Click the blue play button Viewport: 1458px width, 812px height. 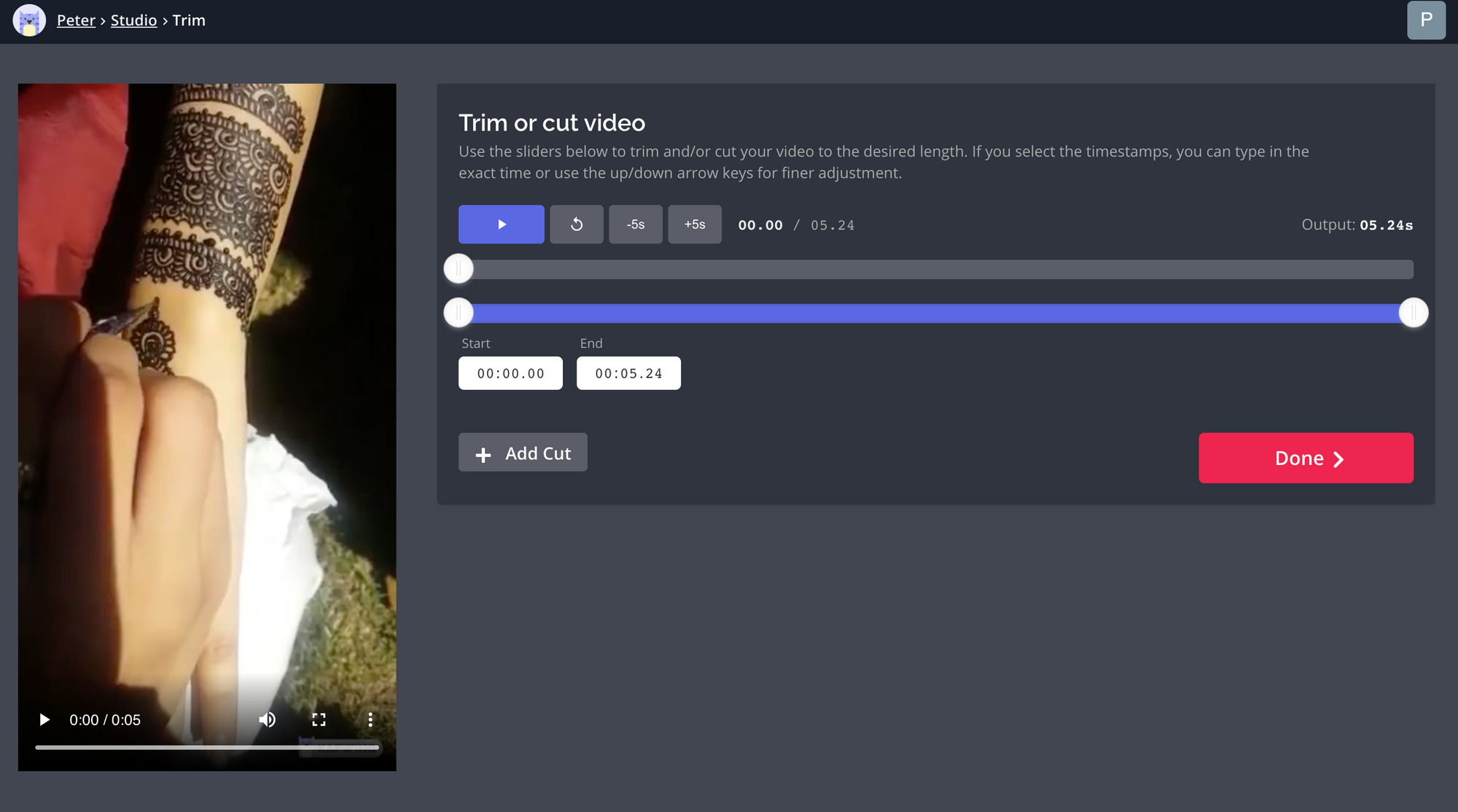501,225
